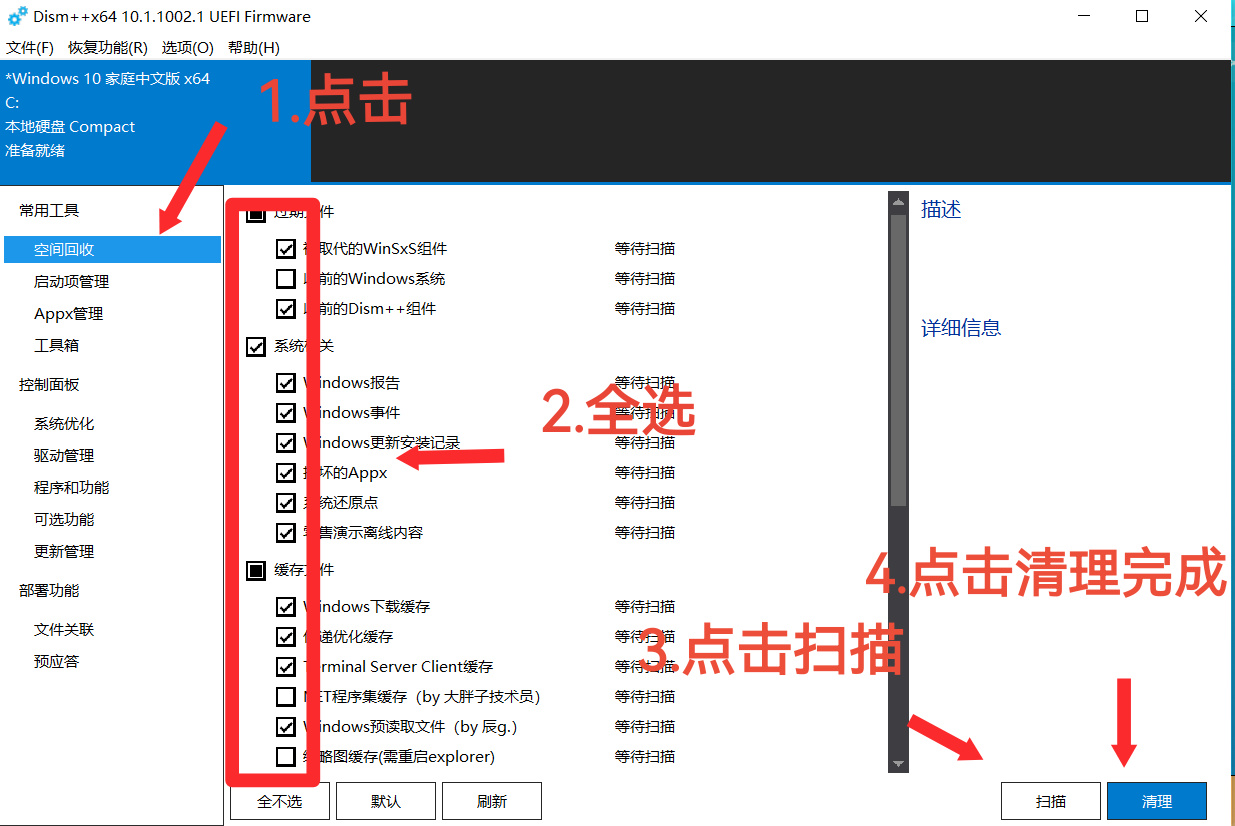
Task: Uncheck Windows更新安装记录 checkbox
Action: tap(286, 443)
